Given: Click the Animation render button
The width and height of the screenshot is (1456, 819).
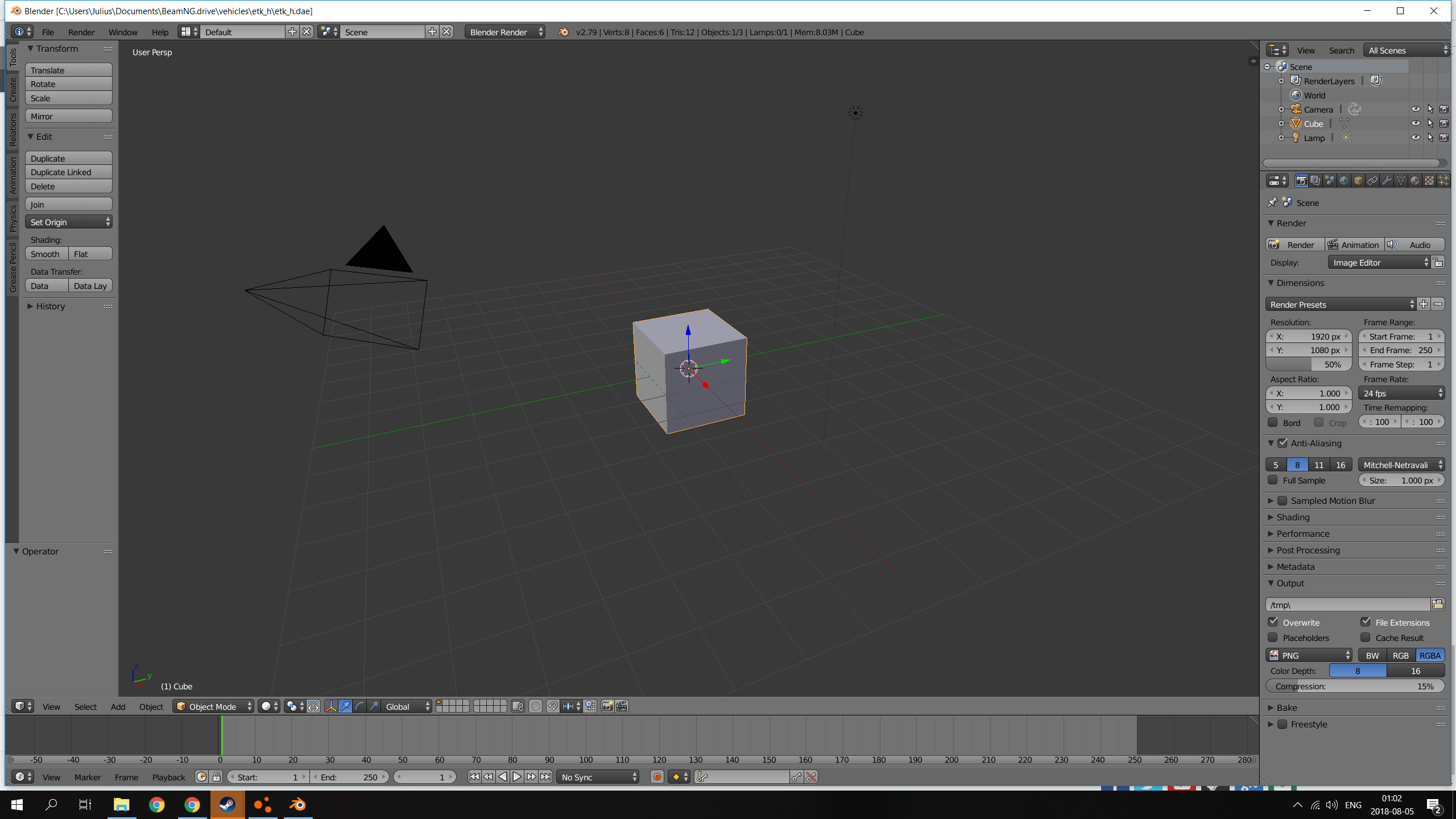Looking at the screenshot, I should click(x=1354, y=245).
